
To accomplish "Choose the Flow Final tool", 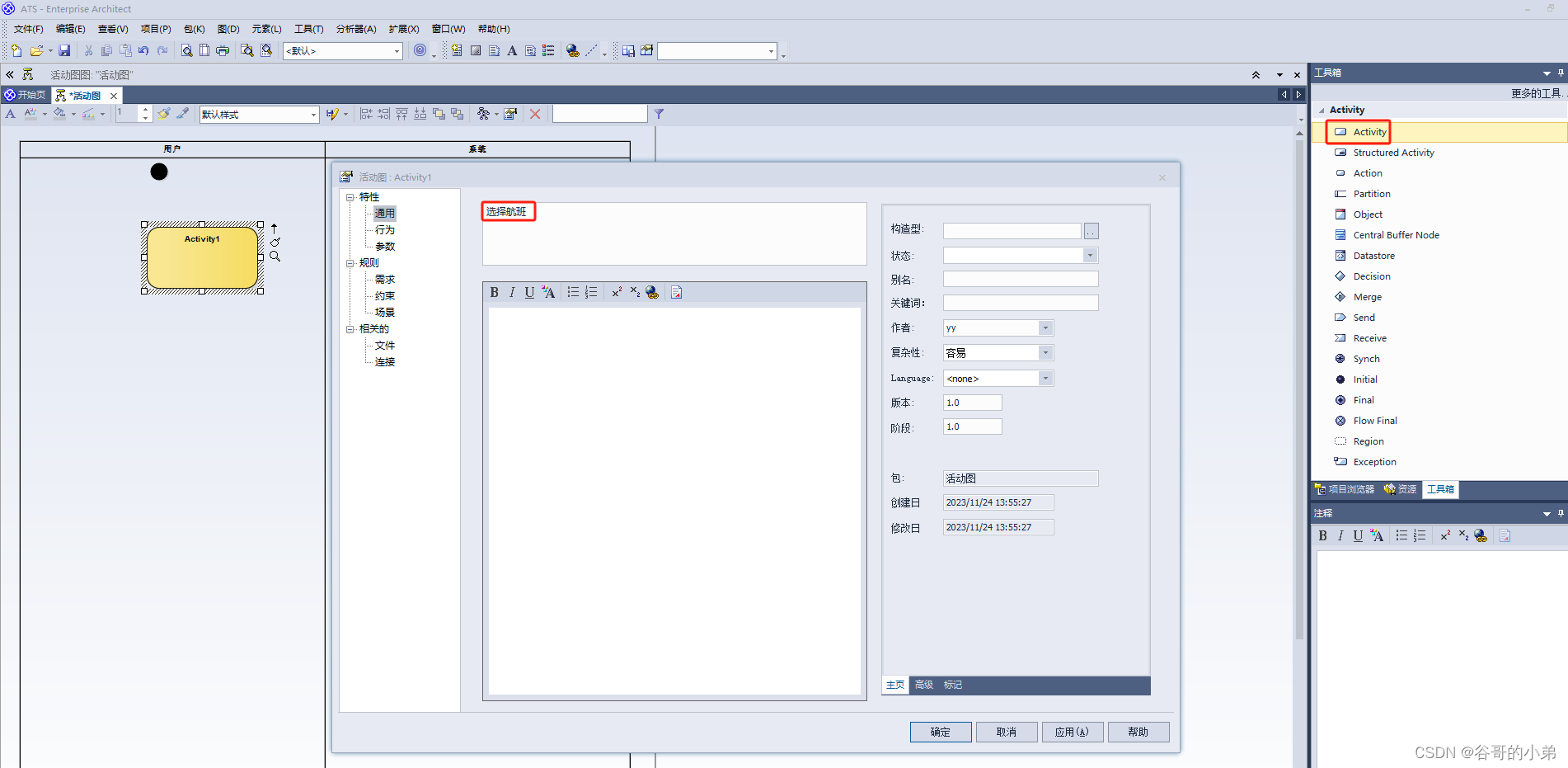I will click(1374, 421).
